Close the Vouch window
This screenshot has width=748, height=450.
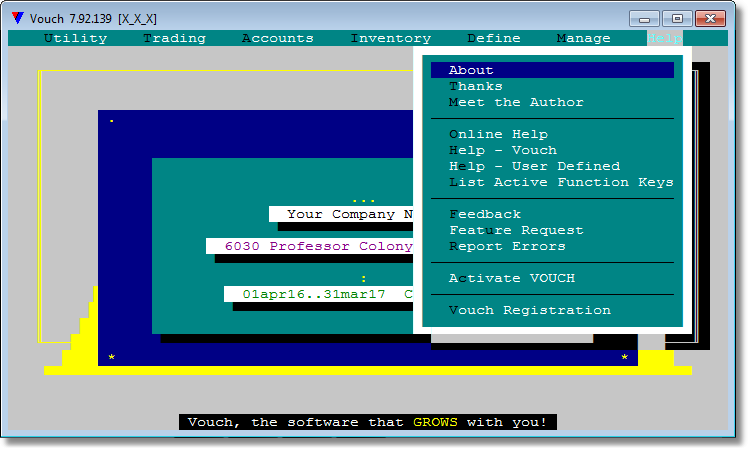coord(710,19)
